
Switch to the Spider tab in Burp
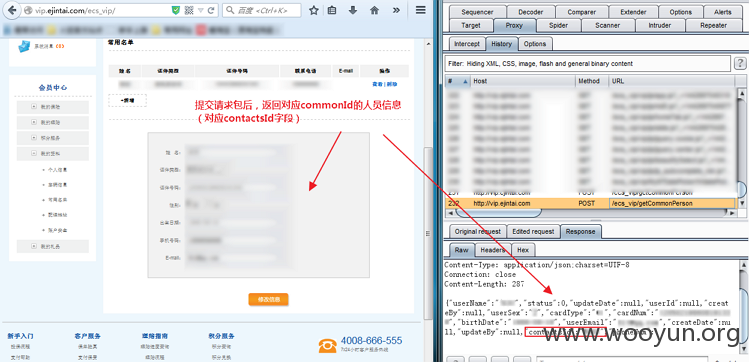click(558, 25)
